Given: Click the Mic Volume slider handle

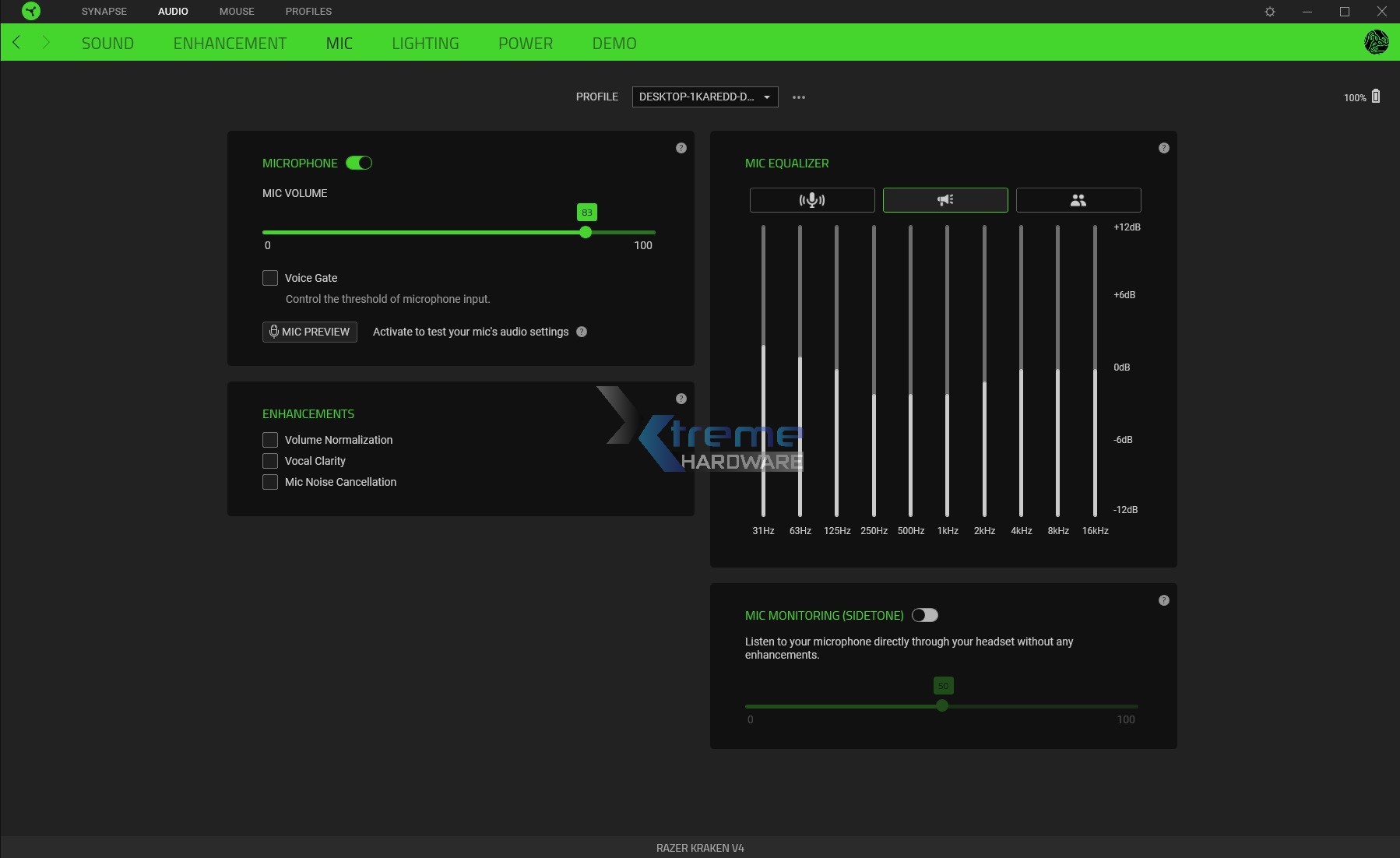Looking at the screenshot, I should (x=586, y=232).
